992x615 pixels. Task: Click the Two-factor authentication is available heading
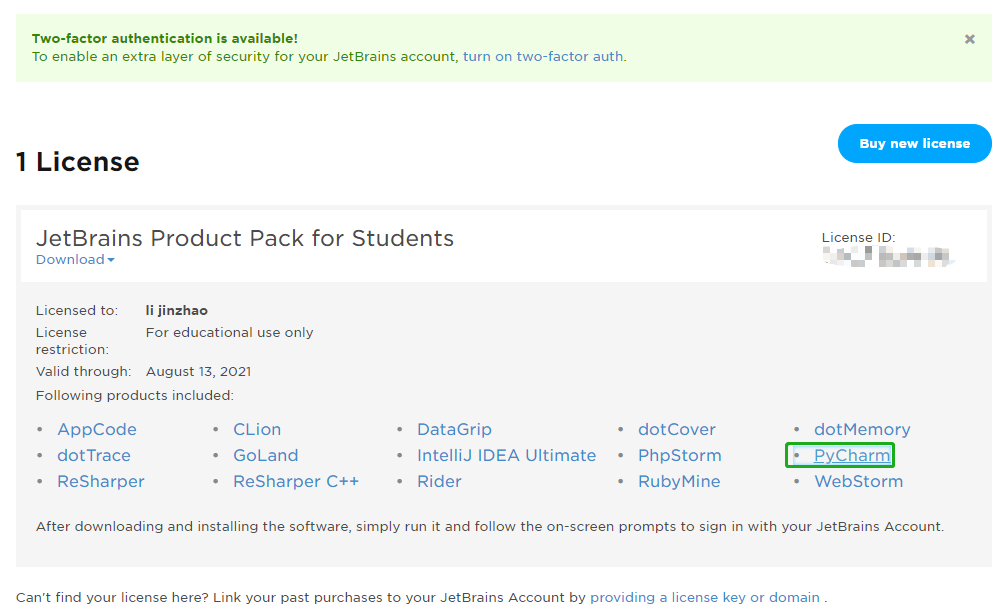(164, 38)
